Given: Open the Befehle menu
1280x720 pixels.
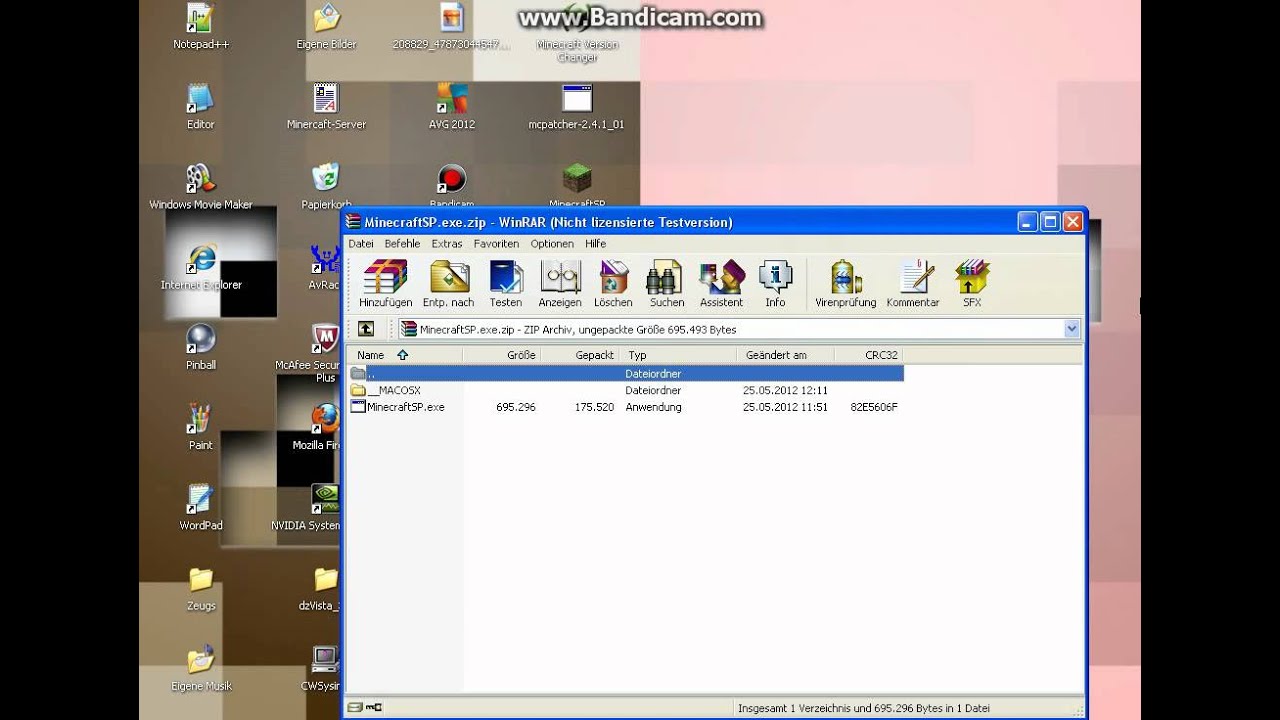Looking at the screenshot, I should tap(402, 243).
